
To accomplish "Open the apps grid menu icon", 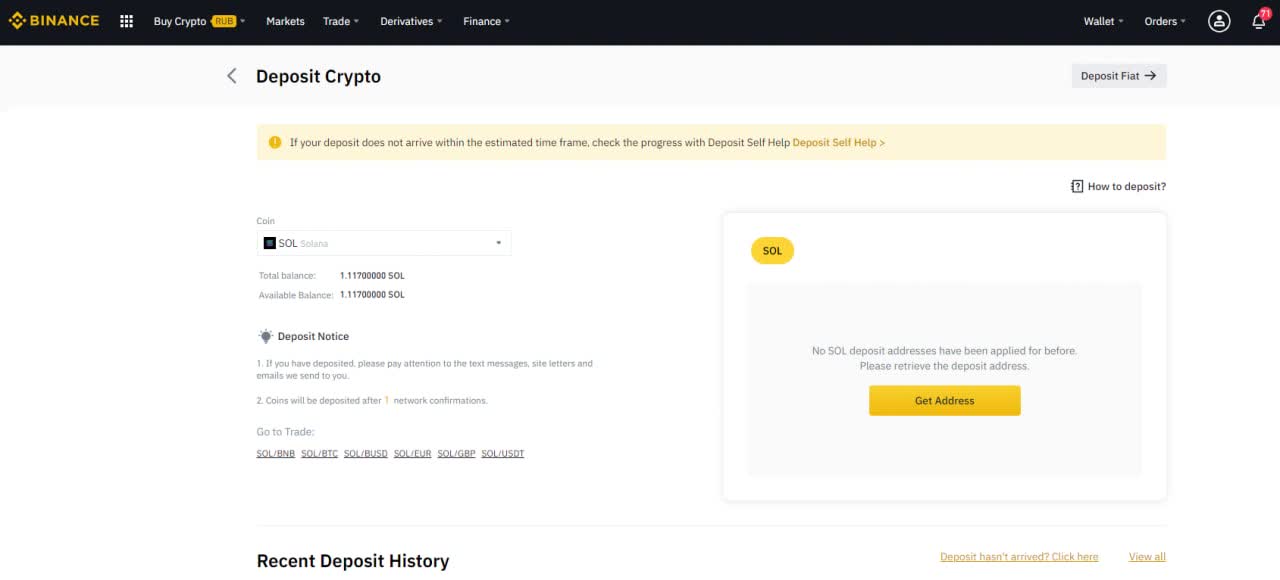I will 126,21.
